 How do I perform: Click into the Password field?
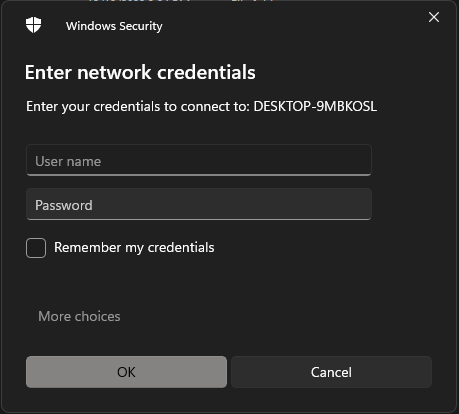tap(199, 204)
